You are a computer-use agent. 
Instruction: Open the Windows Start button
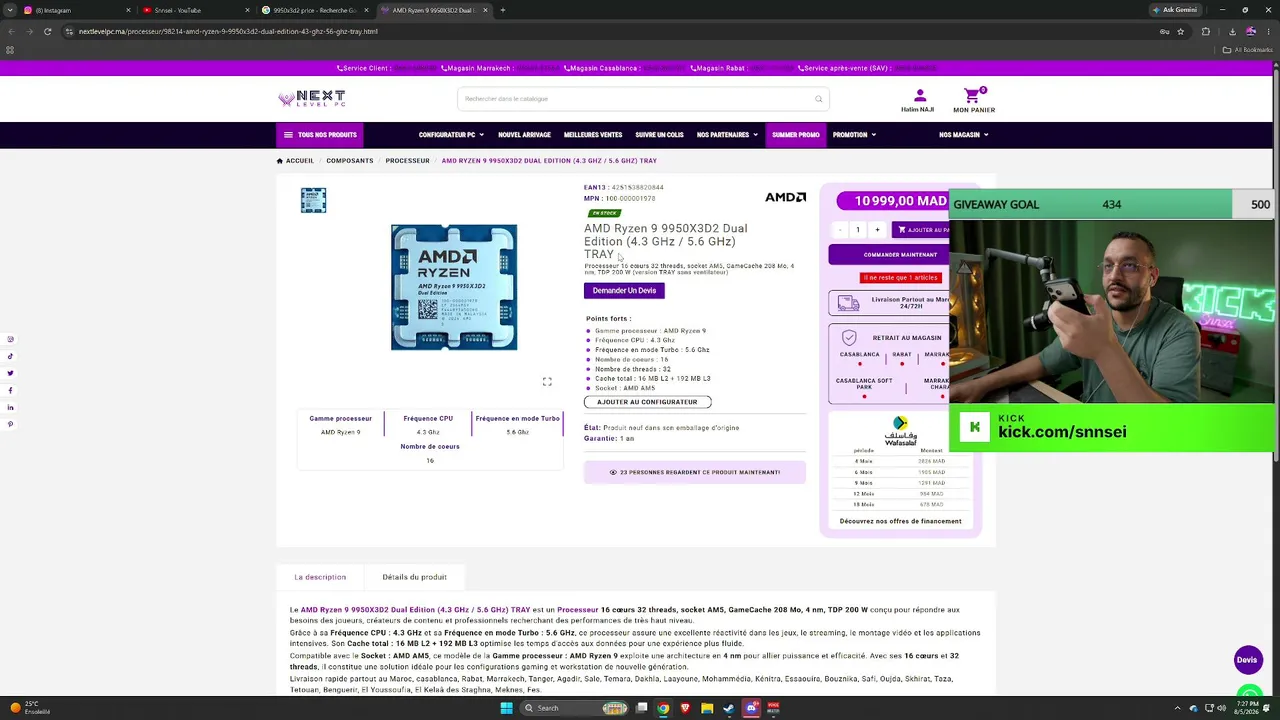point(506,708)
